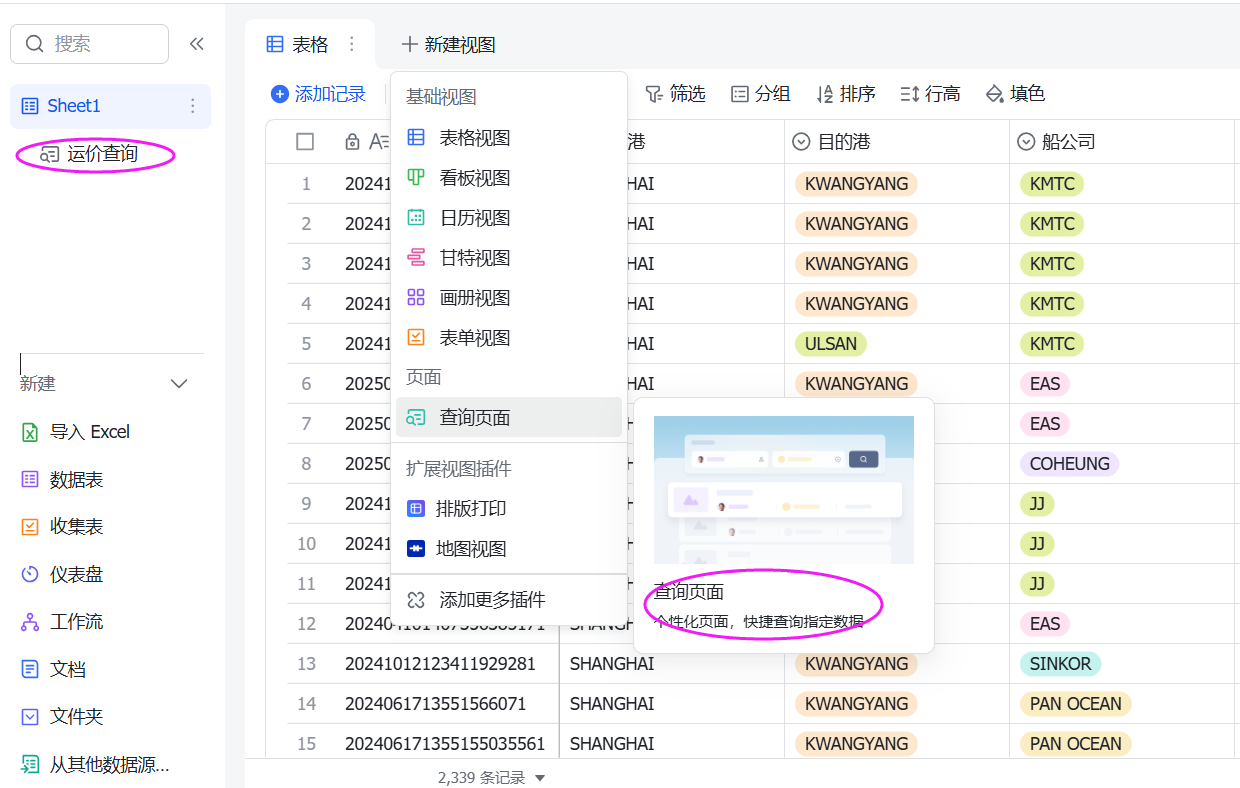1240x788 pixels.
Task: Collapse the 新建 section chevron
Action: tap(180, 384)
